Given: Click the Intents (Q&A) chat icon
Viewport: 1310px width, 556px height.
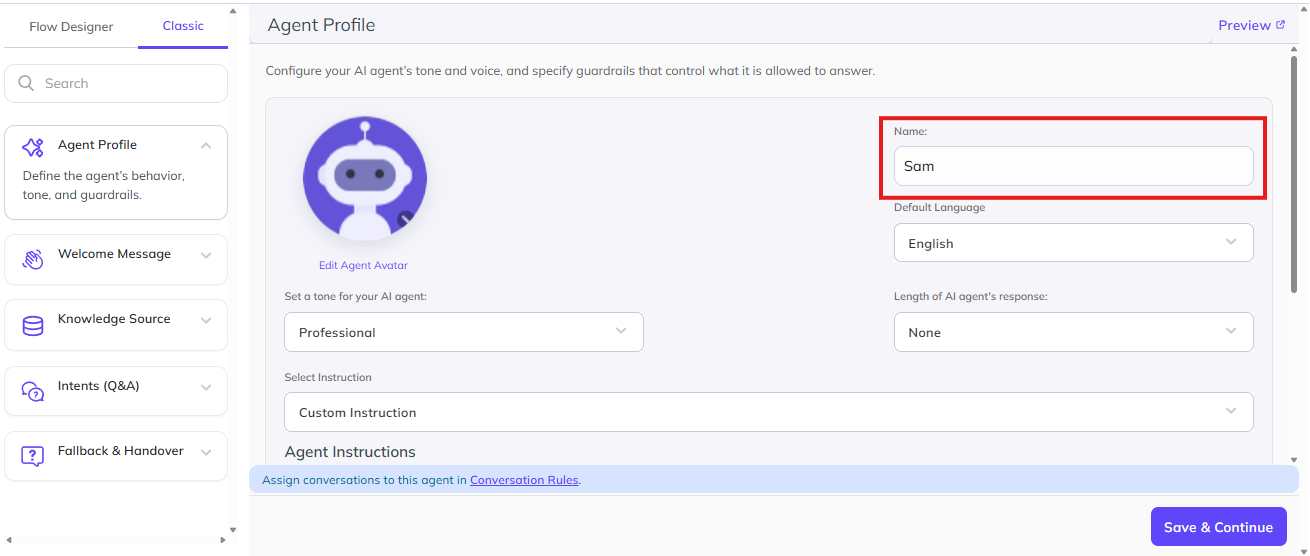Looking at the screenshot, I should pos(33,391).
